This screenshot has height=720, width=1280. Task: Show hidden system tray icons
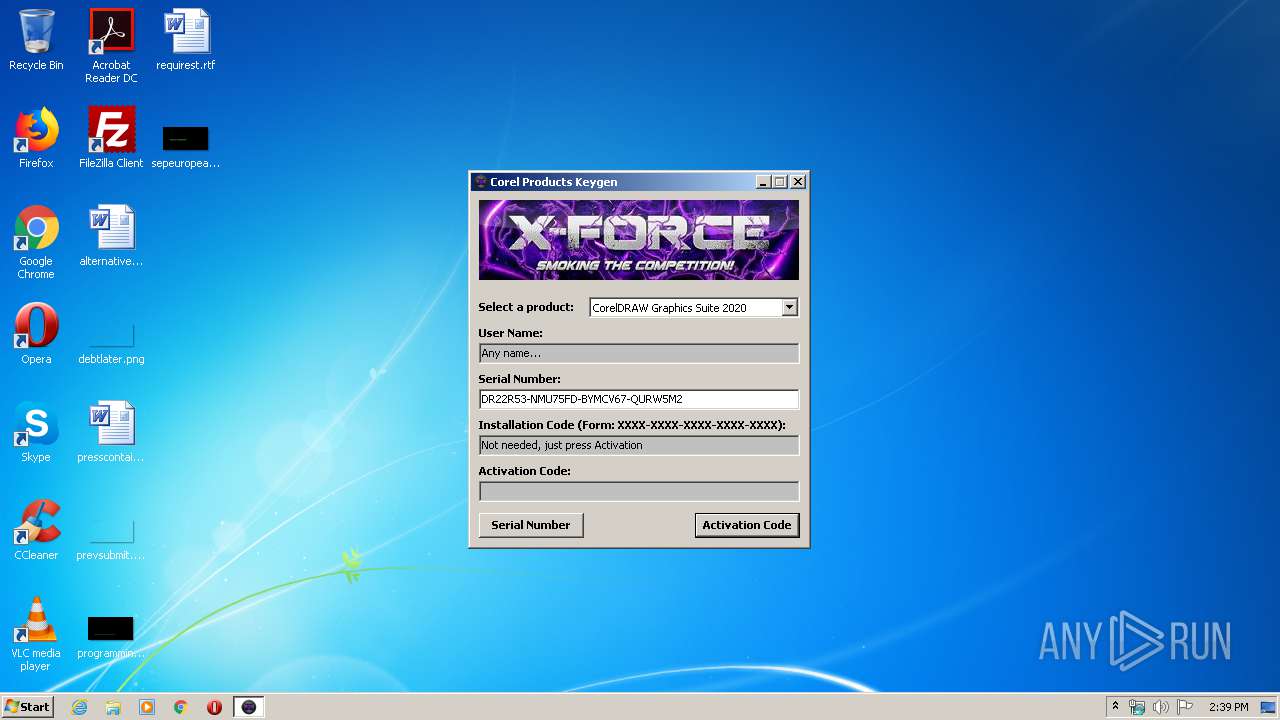[x=1115, y=707]
